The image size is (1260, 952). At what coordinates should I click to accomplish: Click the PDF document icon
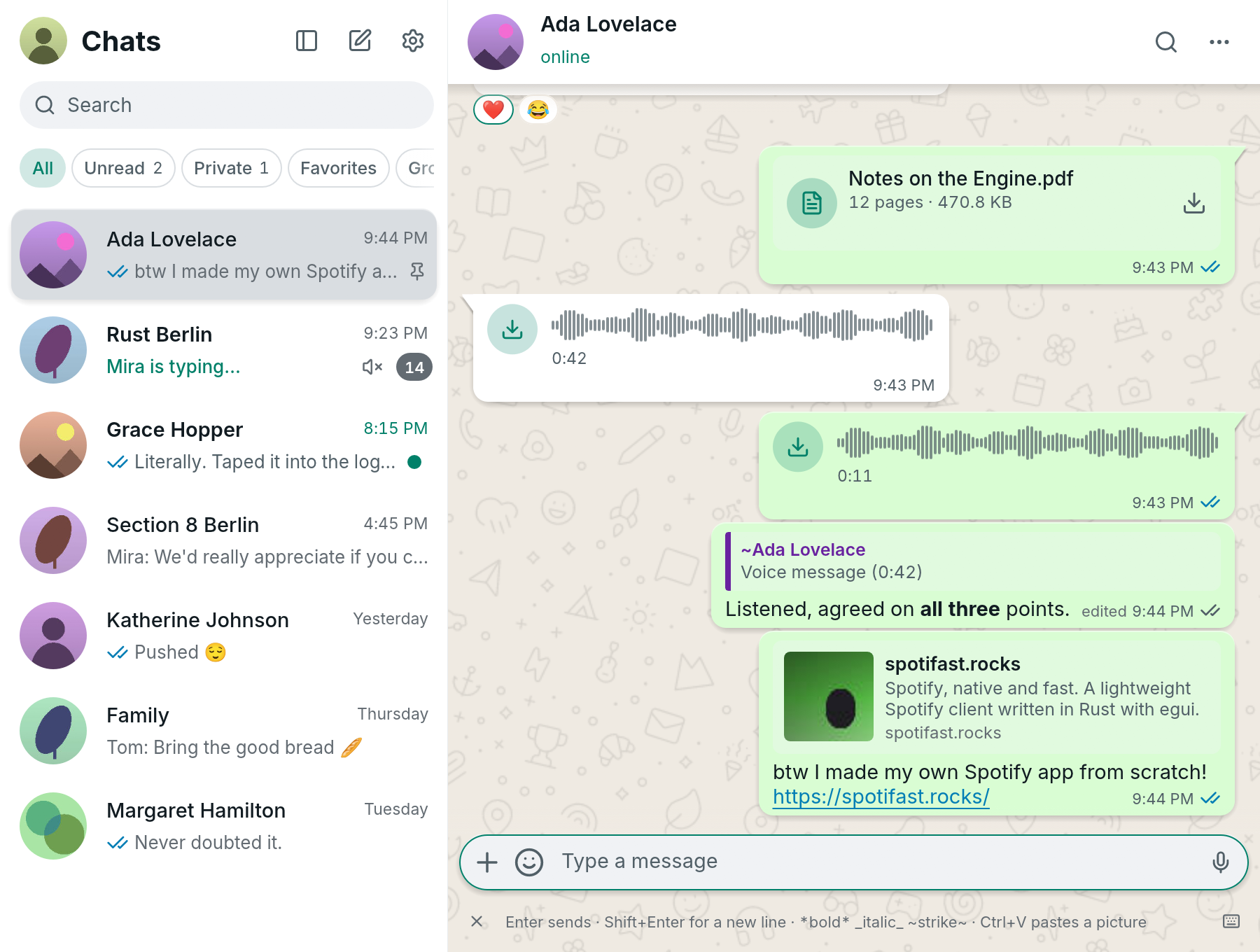pyautogui.click(x=812, y=203)
